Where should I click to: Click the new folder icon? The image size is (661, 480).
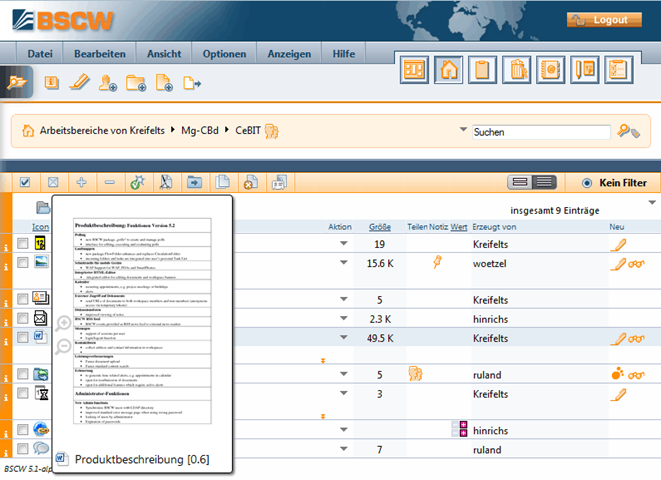tap(136, 83)
